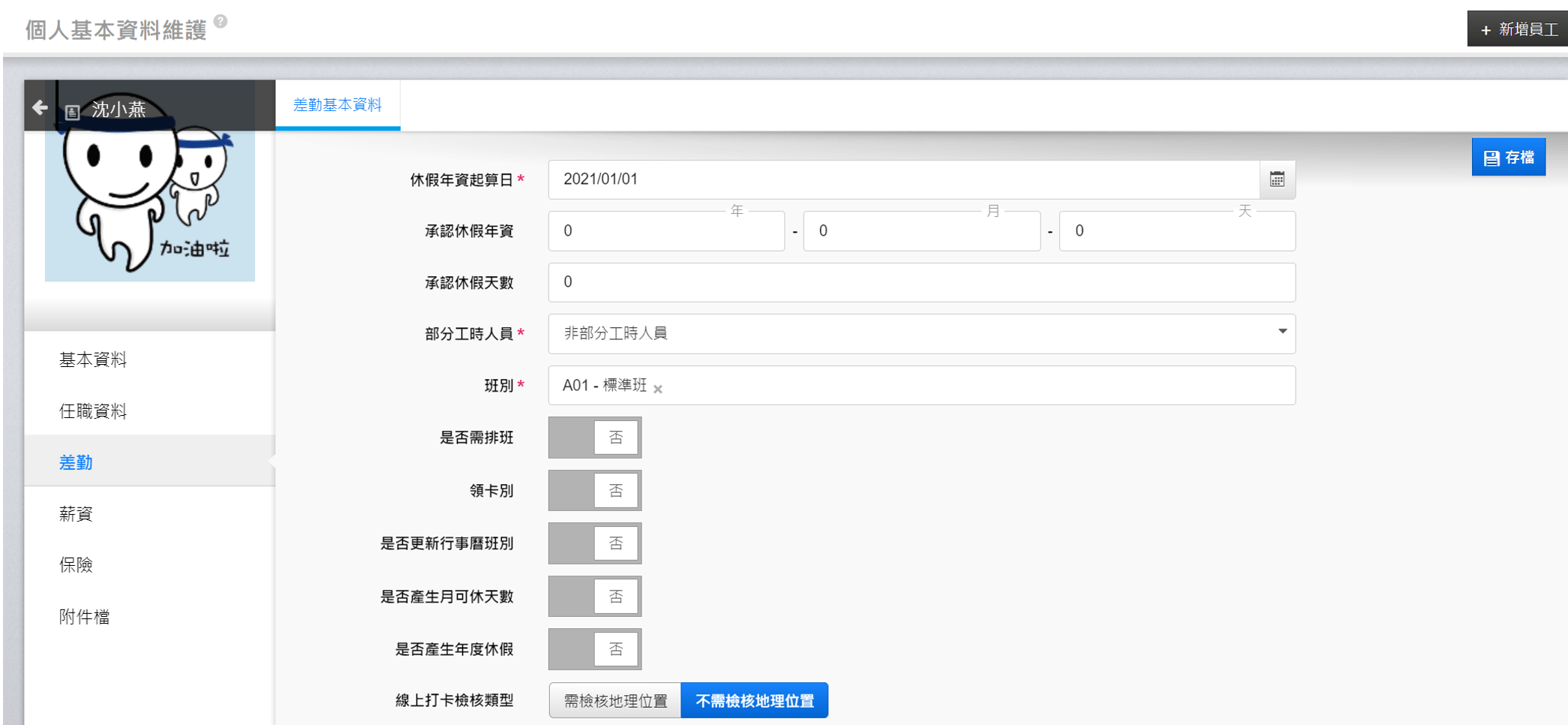Click the 新增員工 button

[x=1518, y=29]
